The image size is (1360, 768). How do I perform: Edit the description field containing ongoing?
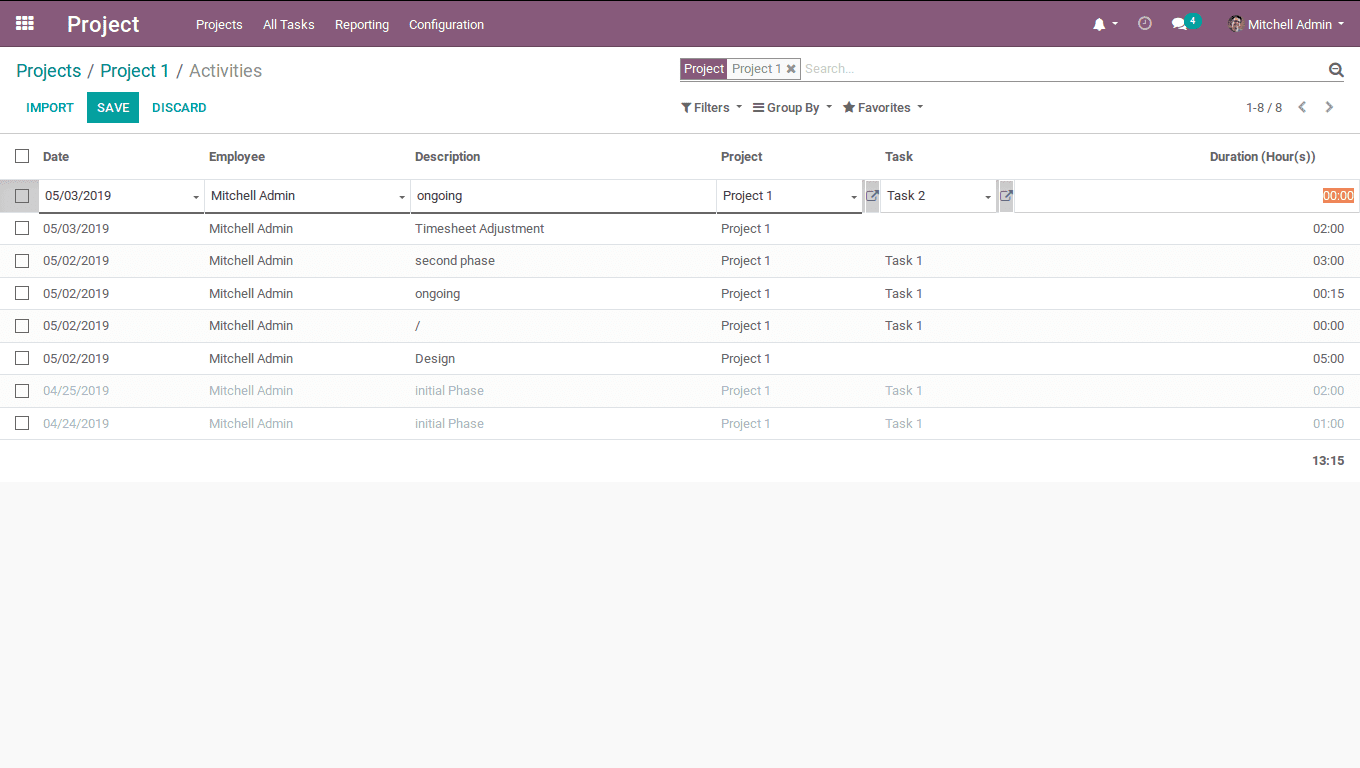coord(563,196)
